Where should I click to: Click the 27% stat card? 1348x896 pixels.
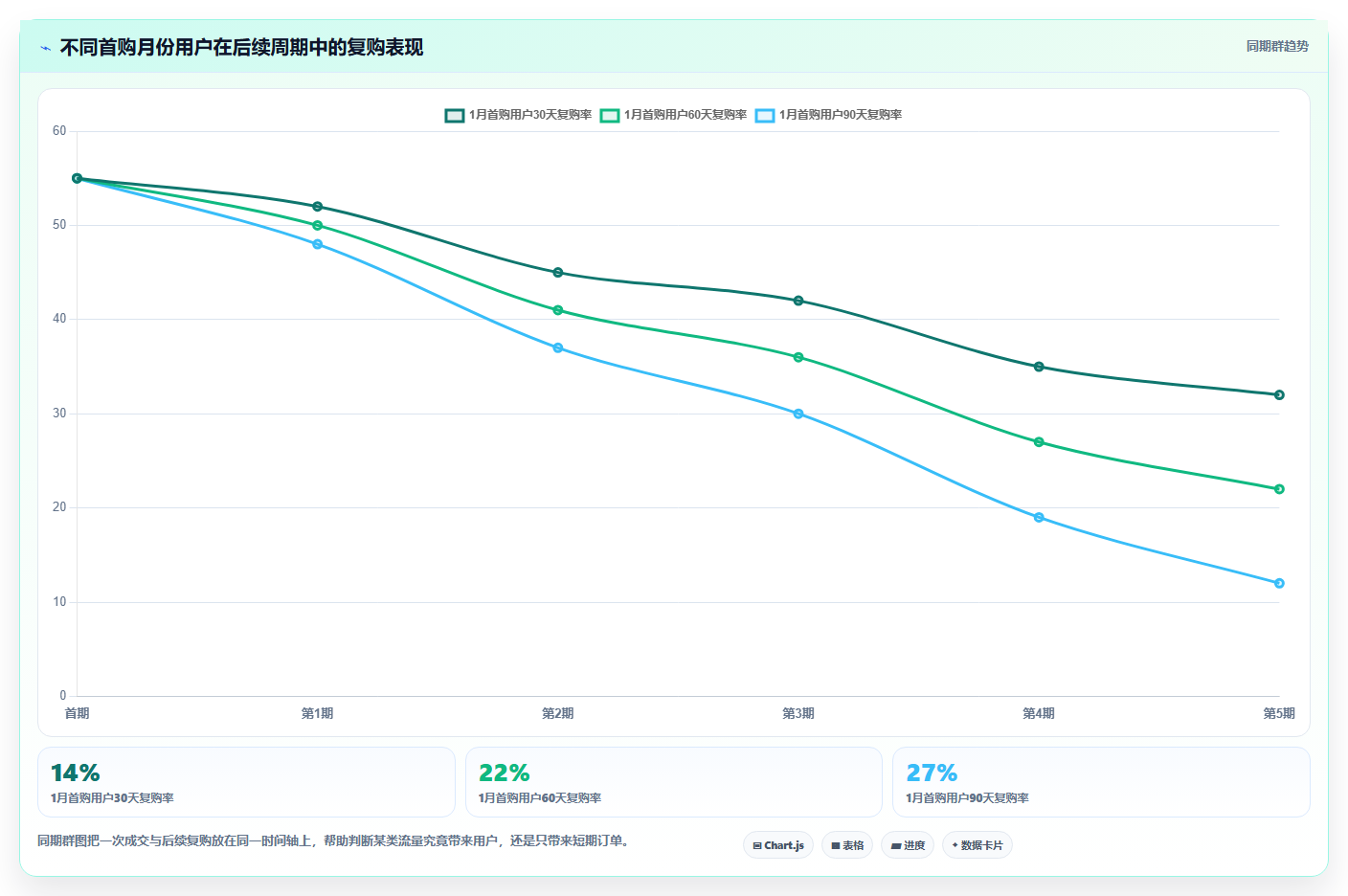coord(1101,782)
